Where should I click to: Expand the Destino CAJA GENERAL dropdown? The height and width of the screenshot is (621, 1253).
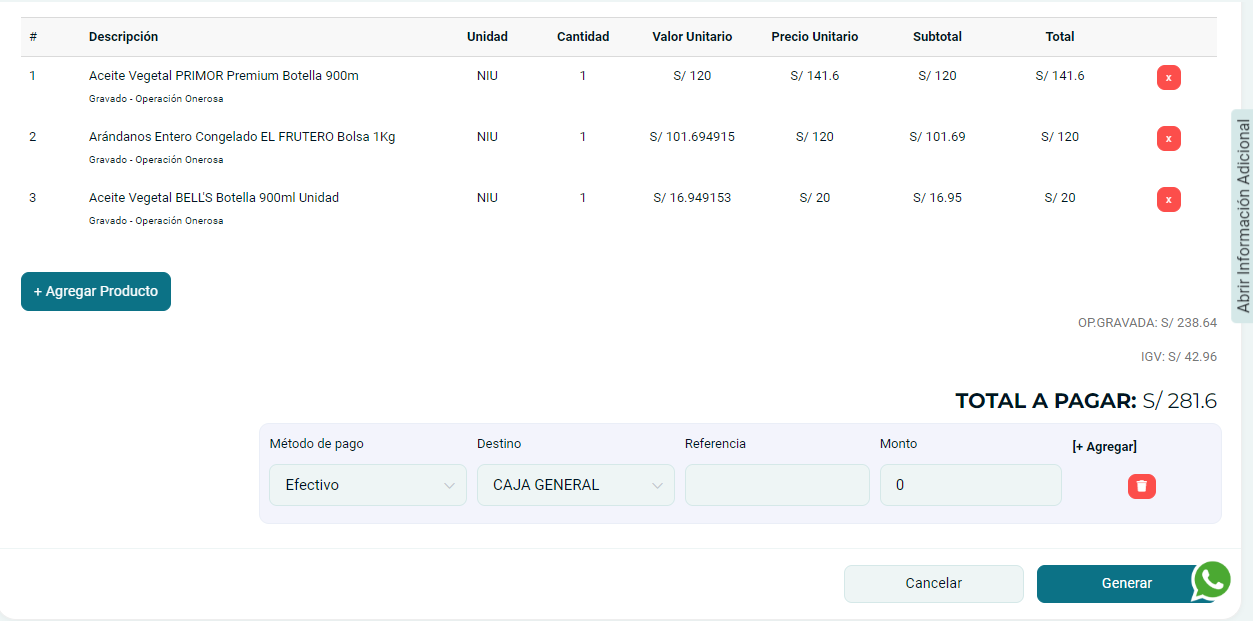[x=575, y=485]
